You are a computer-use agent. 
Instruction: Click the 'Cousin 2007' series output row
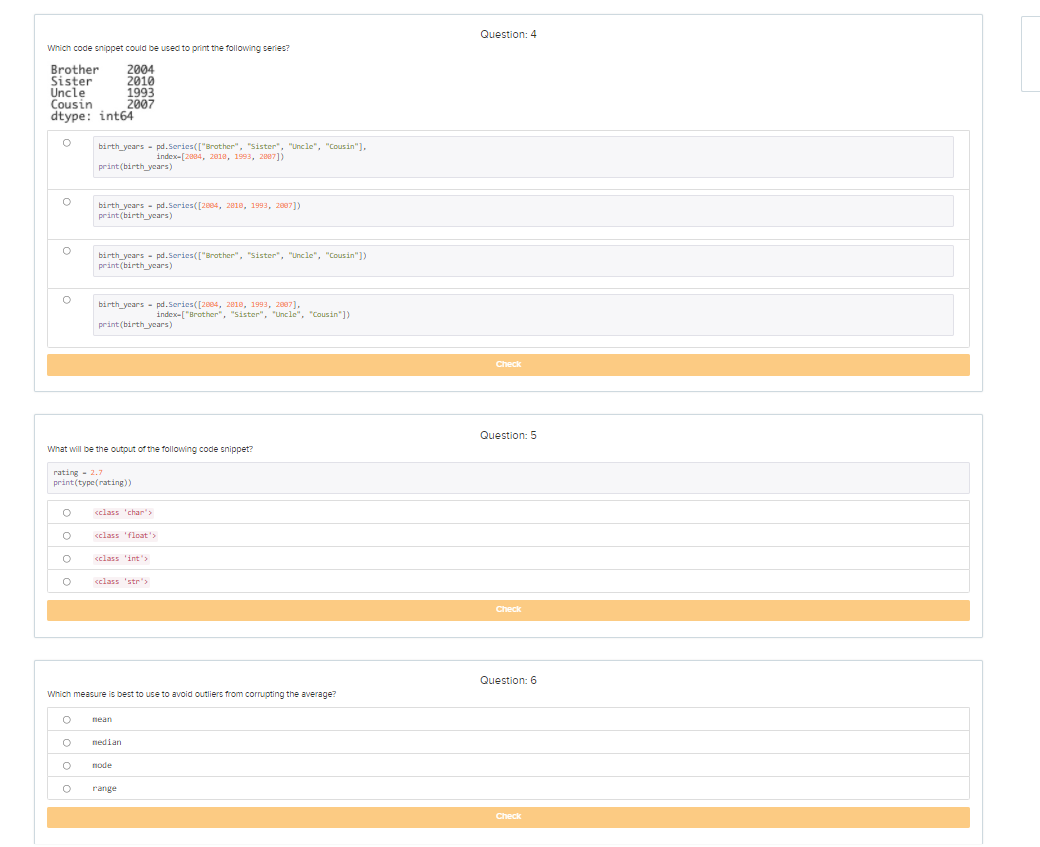(102, 105)
